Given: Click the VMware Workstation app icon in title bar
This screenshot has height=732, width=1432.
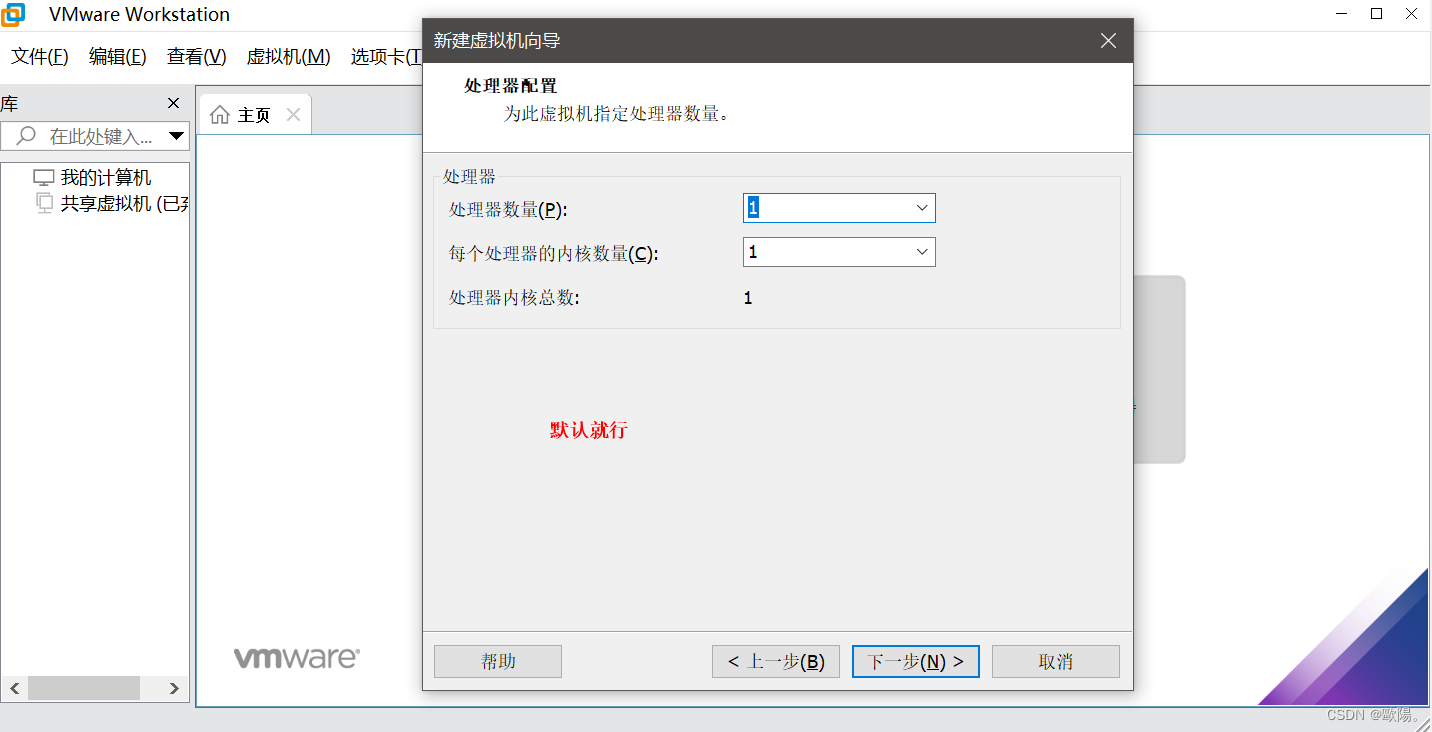Looking at the screenshot, I should tap(12, 14).
